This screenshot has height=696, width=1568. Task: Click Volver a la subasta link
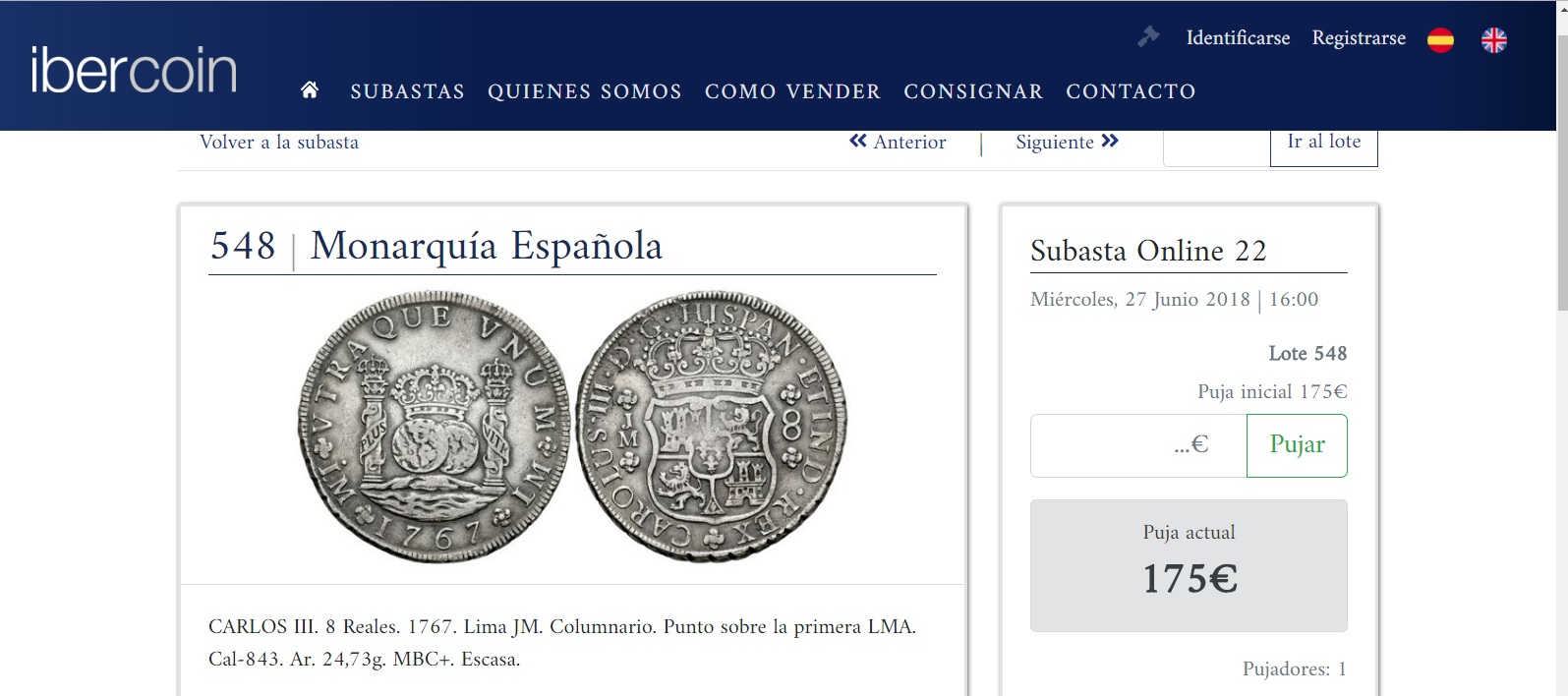pyautogui.click(x=279, y=143)
